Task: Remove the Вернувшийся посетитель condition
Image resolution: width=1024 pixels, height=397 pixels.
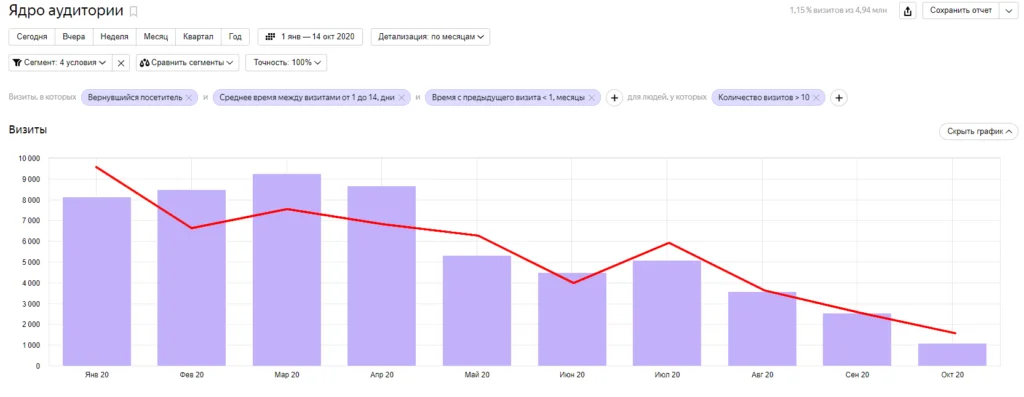Action: pos(189,98)
